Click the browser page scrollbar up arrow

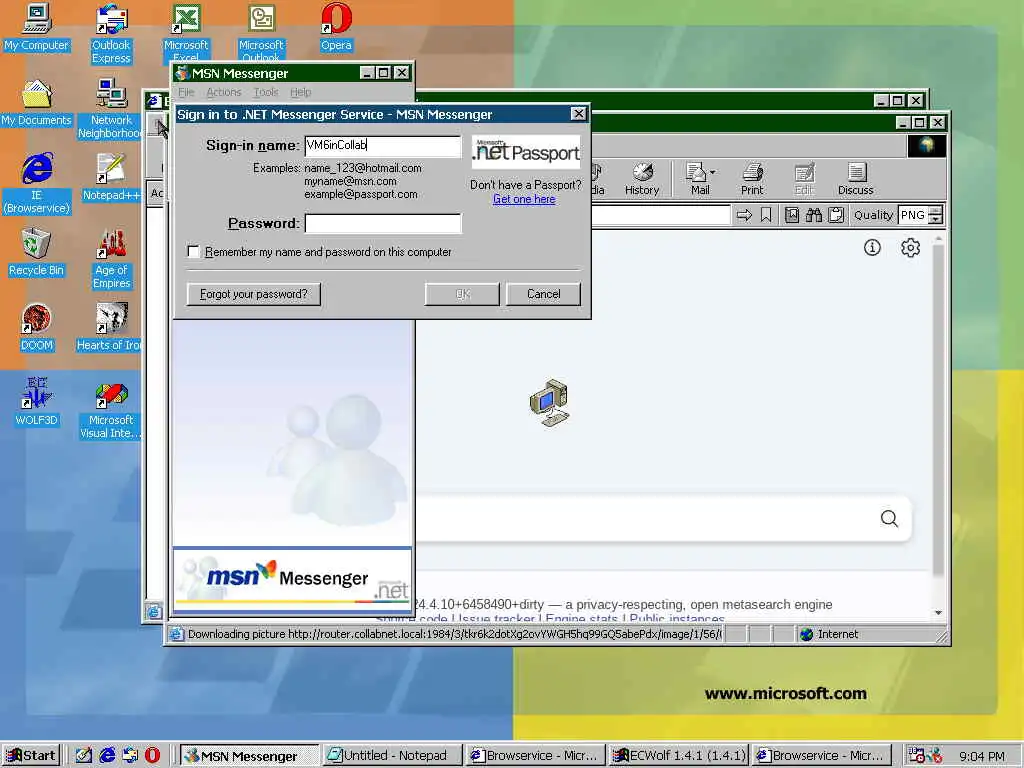(x=938, y=240)
